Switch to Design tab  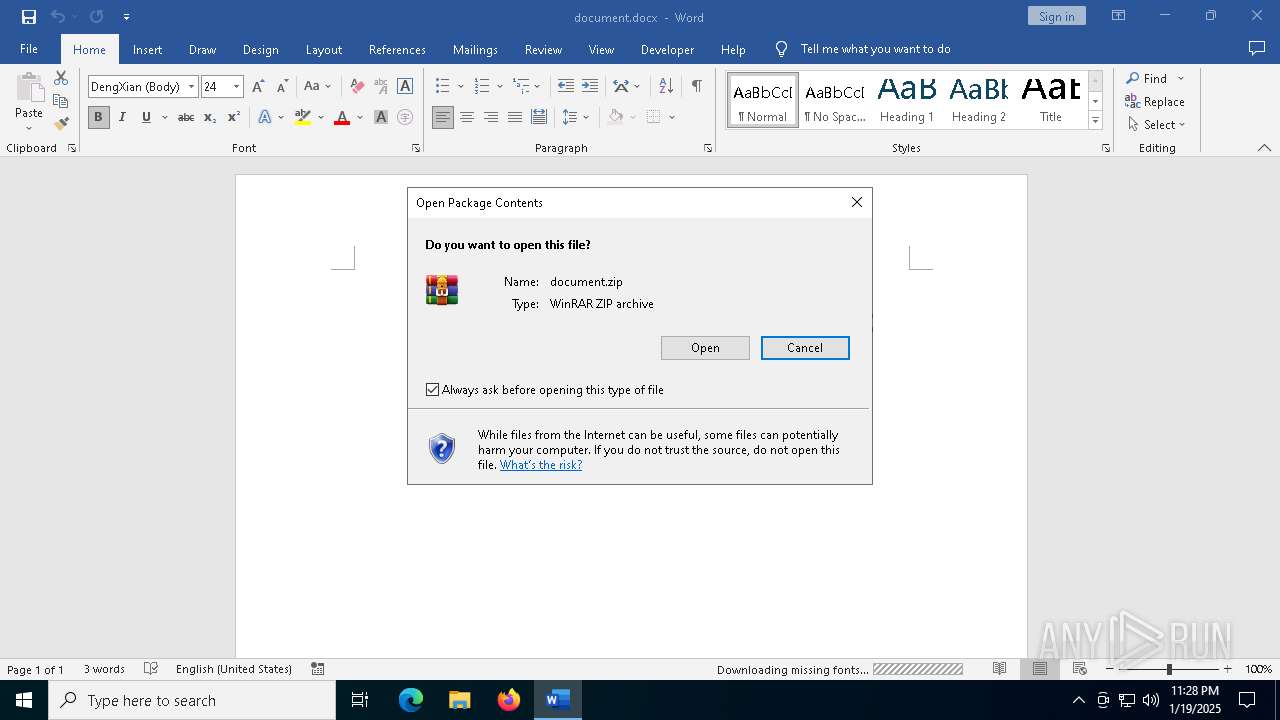(260, 49)
